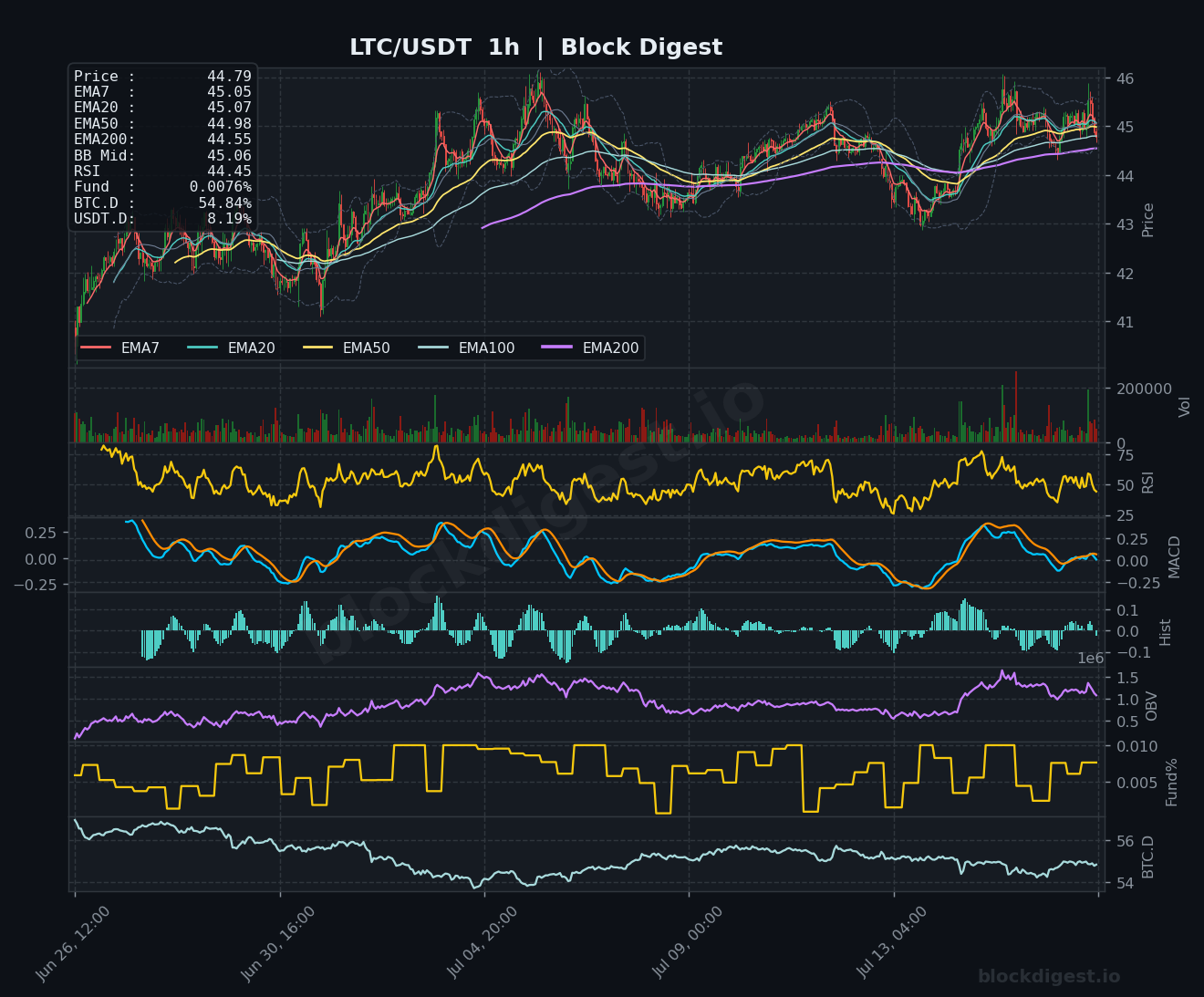Click the teal EMA20 legend line swatch
1204x997 pixels.
click(x=202, y=348)
